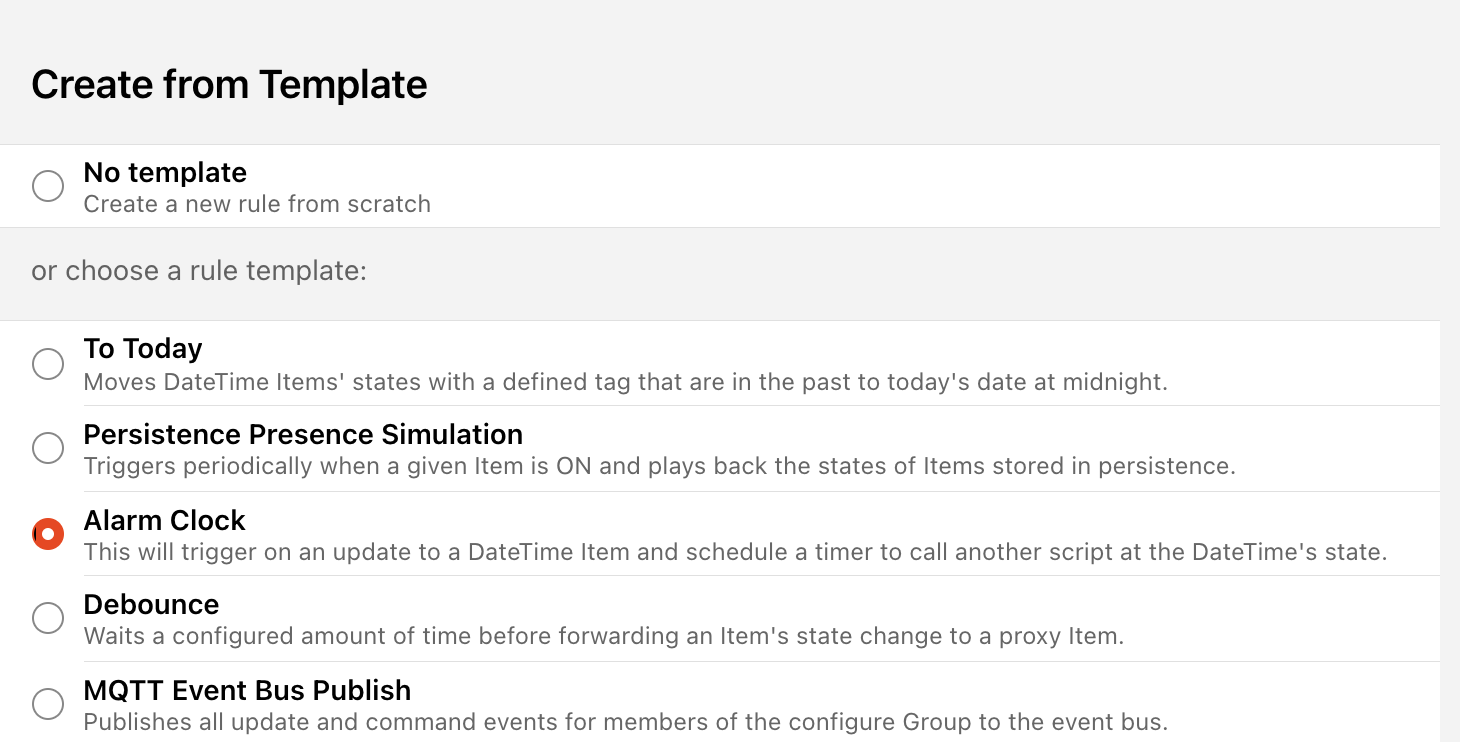The height and width of the screenshot is (742, 1460).
Task: Click the "No template" title text
Action: (165, 172)
